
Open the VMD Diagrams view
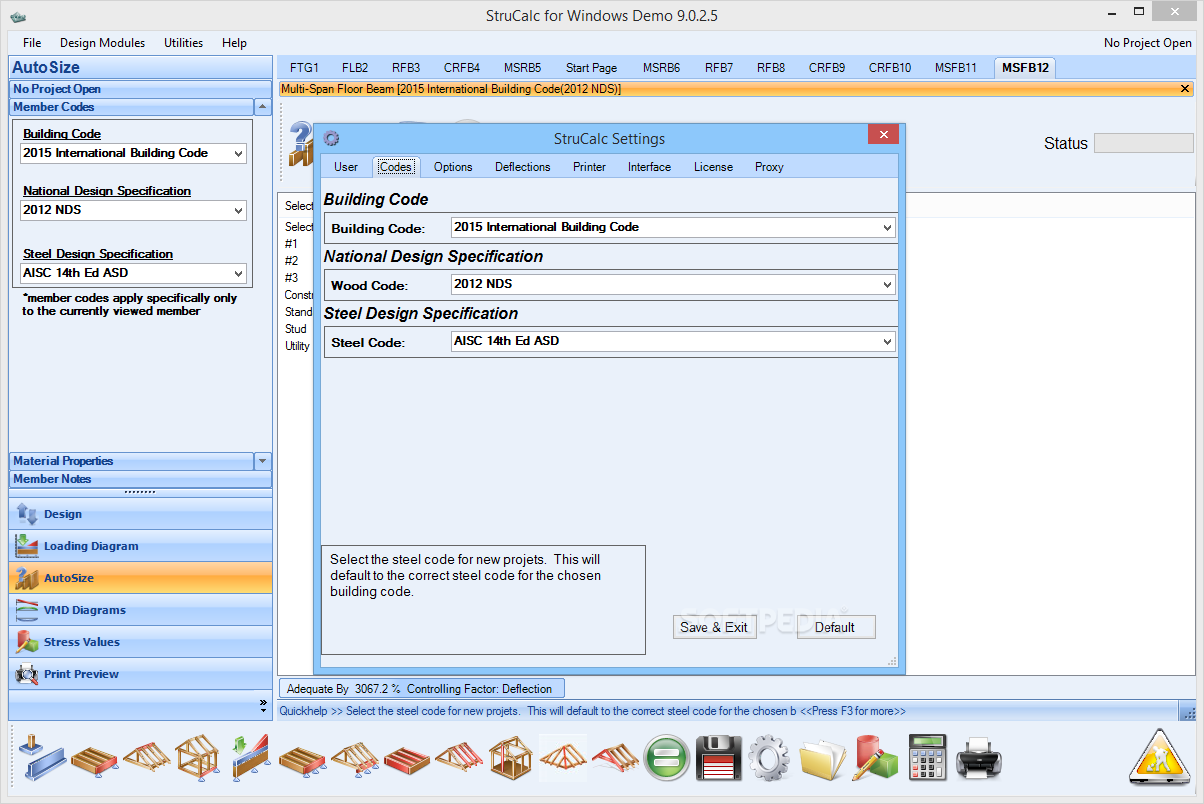140,610
